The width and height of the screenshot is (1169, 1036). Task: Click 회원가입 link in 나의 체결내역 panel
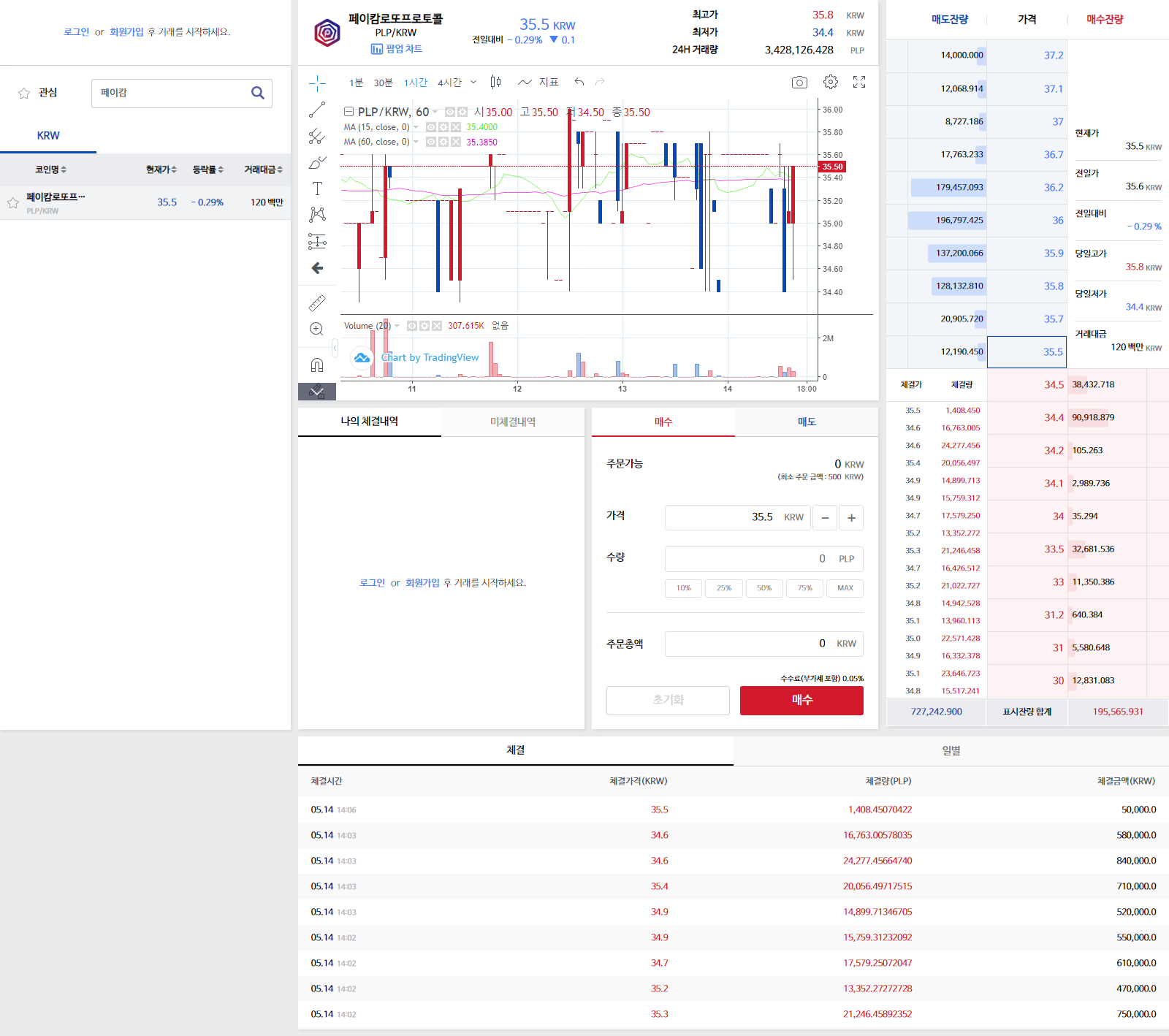pyautogui.click(x=422, y=583)
